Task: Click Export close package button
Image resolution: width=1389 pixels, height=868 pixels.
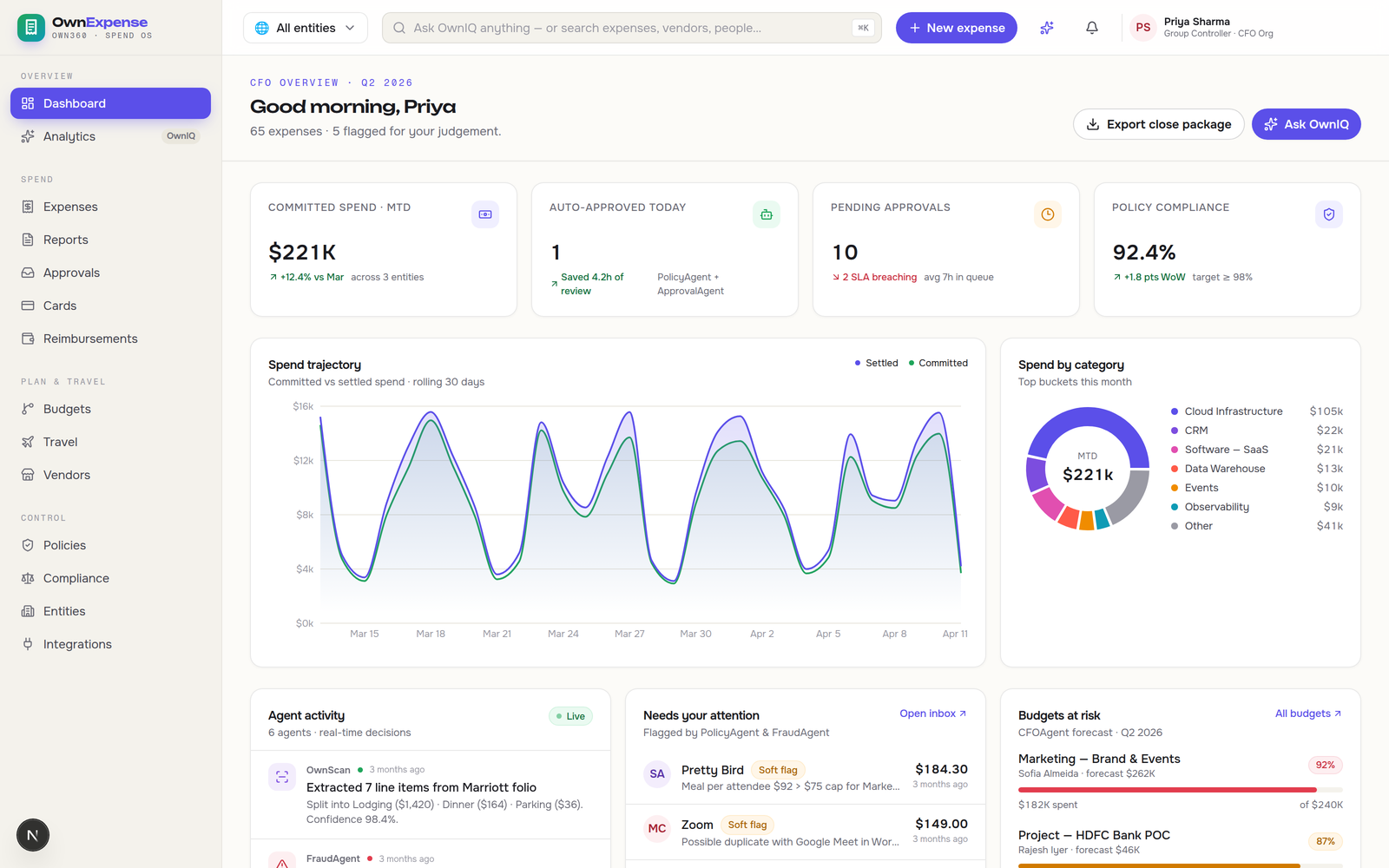Action: (x=1159, y=124)
